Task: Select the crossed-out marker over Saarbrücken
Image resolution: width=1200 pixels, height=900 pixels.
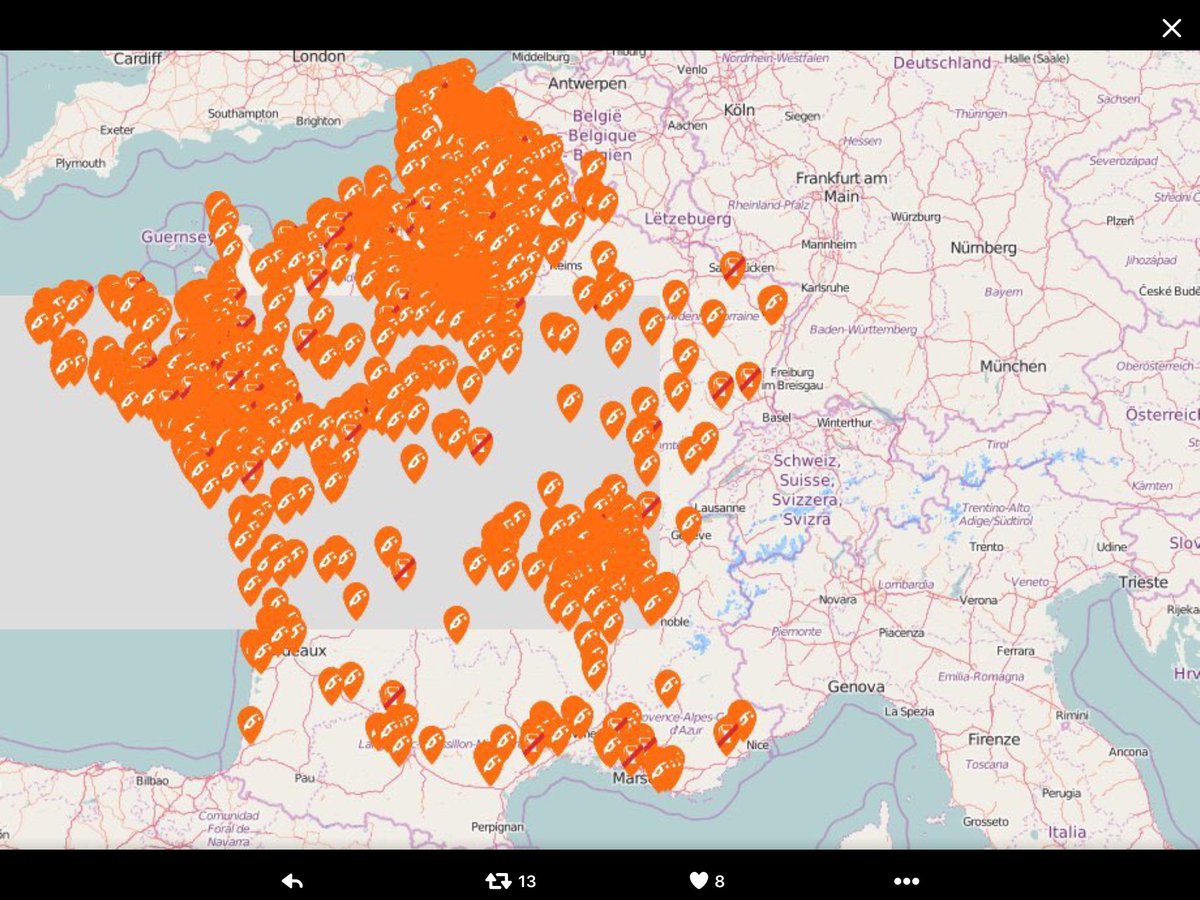Action: tap(733, 268)
